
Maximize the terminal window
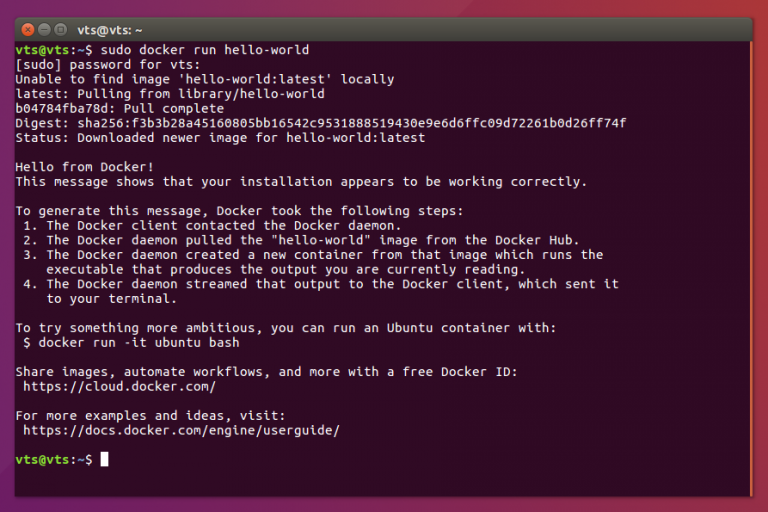[x=60, y=30]
